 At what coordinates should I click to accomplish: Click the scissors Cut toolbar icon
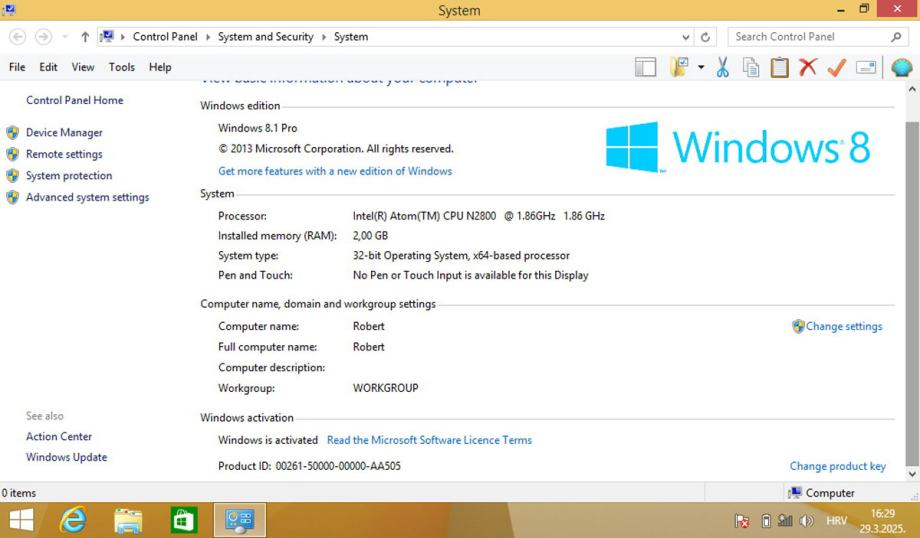(x=722, y=67)
